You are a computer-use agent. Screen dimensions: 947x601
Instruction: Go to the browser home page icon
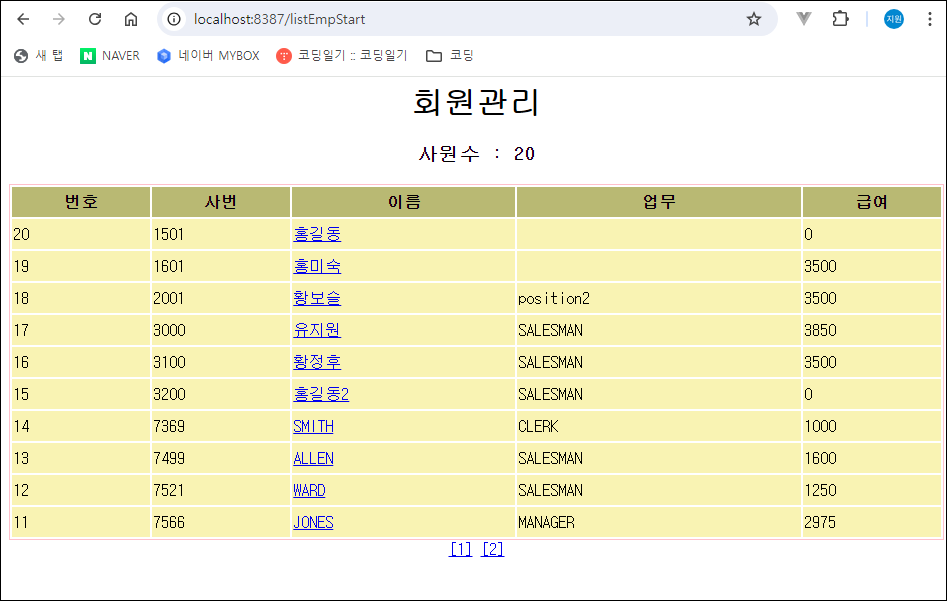pyautogui.click(x=130, y=19)
